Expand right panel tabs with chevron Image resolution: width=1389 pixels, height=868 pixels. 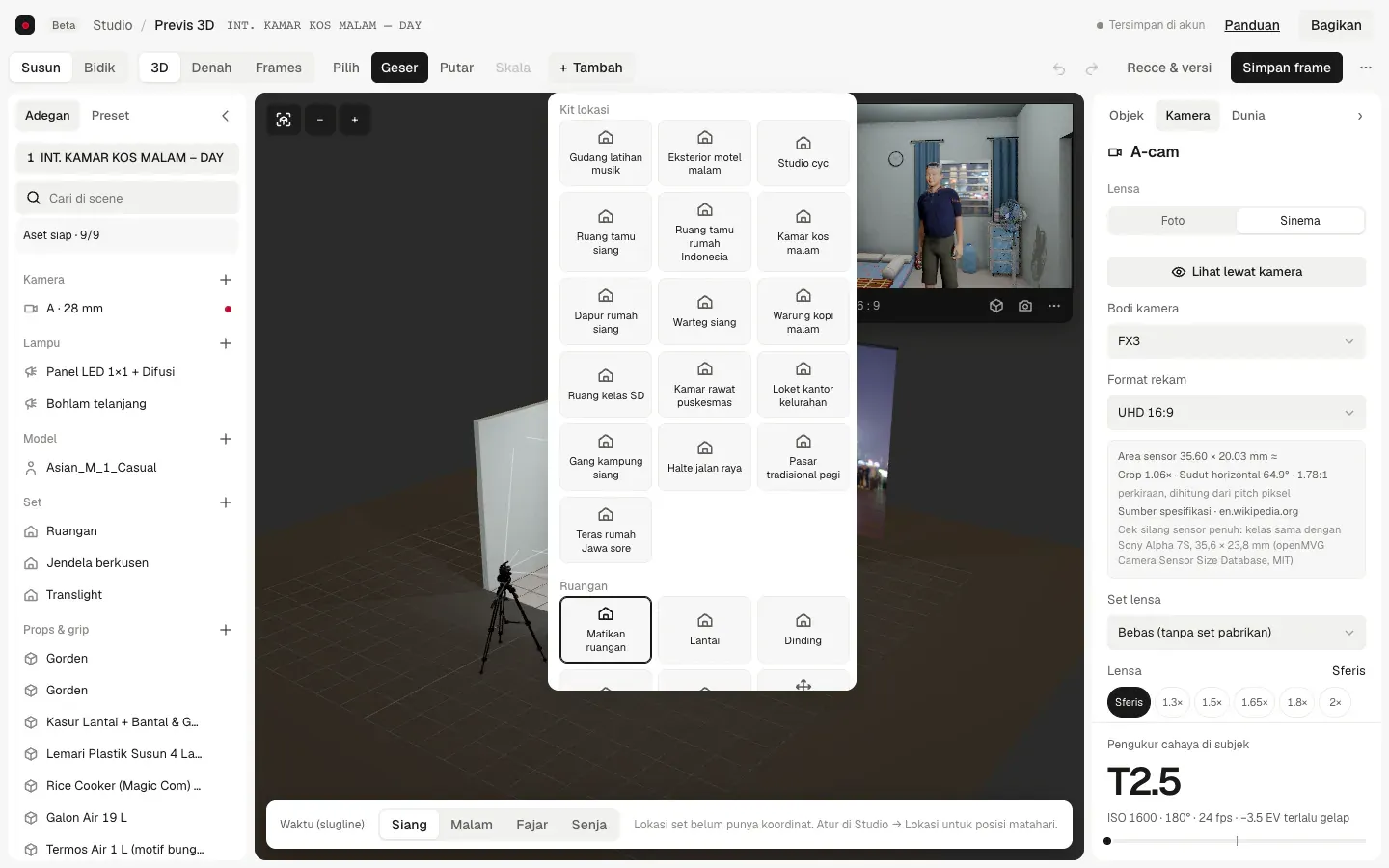click(1360, 116)
